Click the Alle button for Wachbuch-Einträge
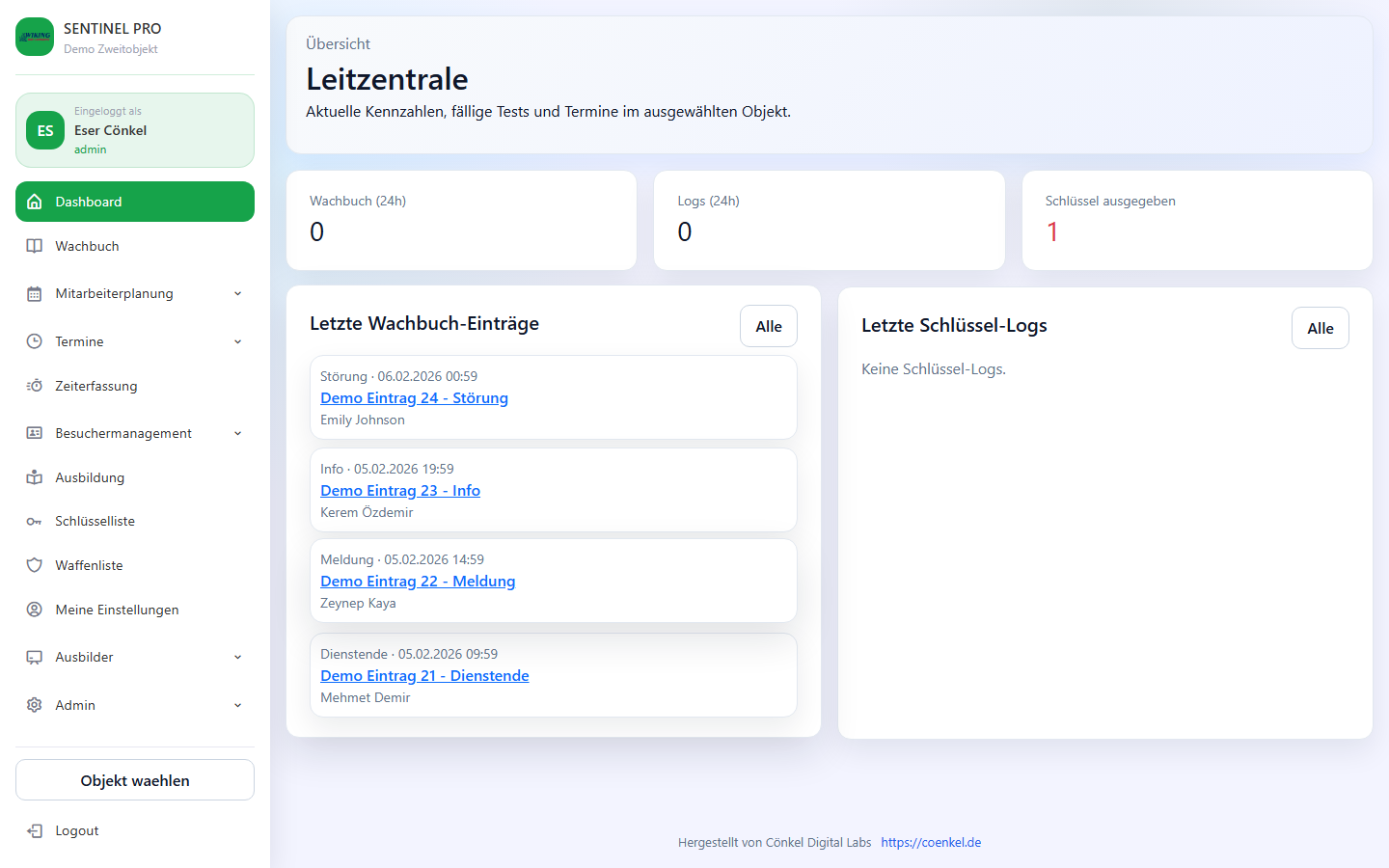 pos(768,325)
